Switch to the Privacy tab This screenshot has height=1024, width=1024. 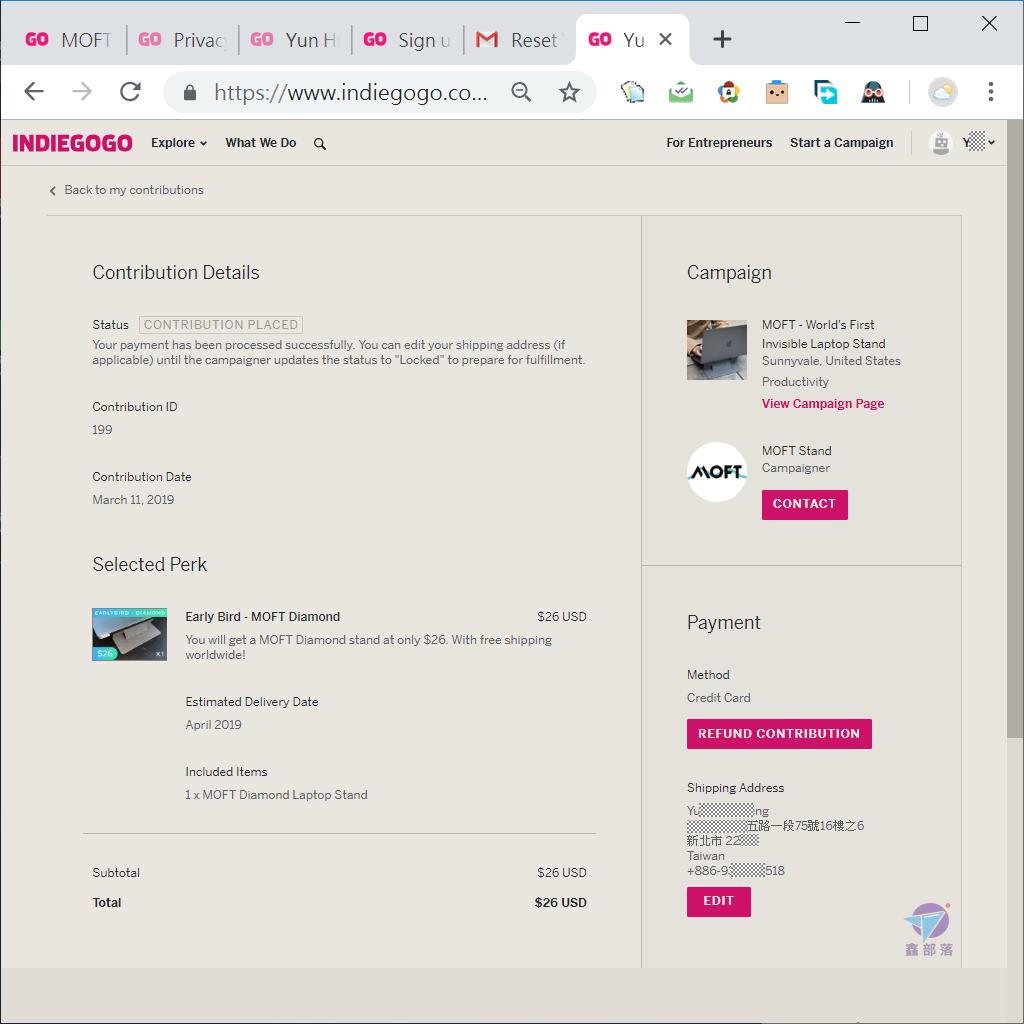click(x=182, y=40)
